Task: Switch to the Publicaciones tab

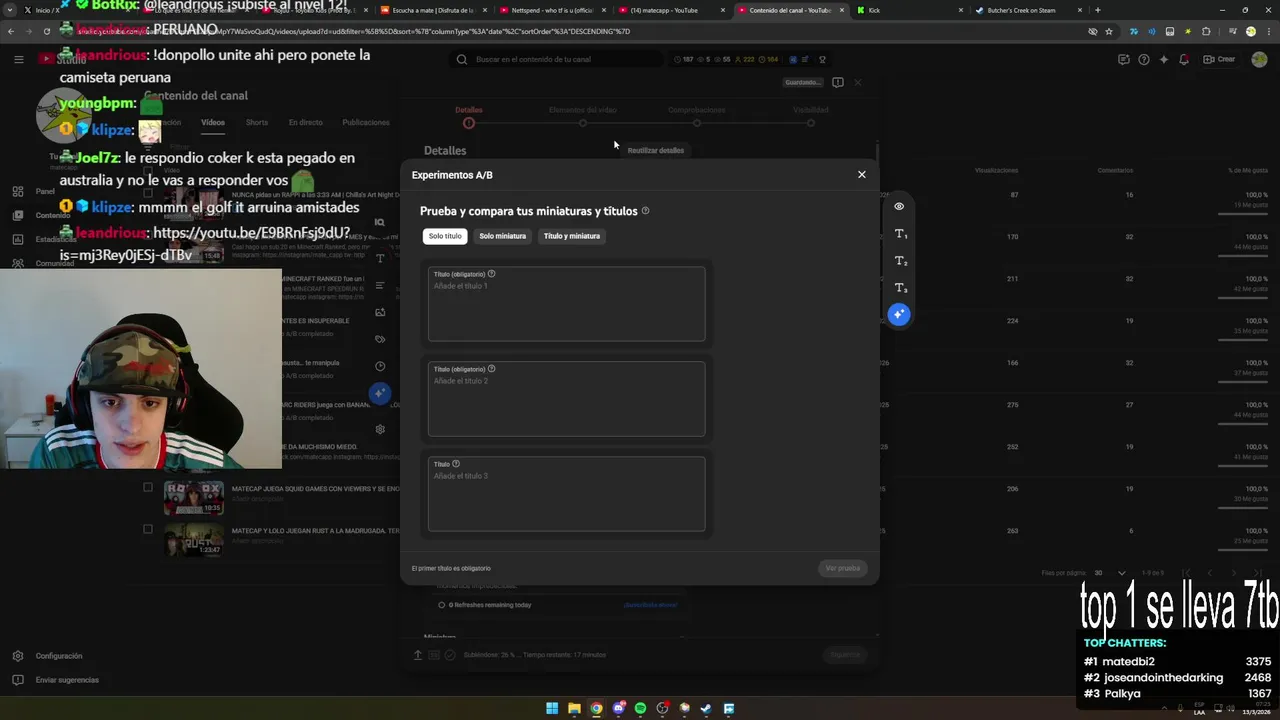Action: tap(366, 122)
